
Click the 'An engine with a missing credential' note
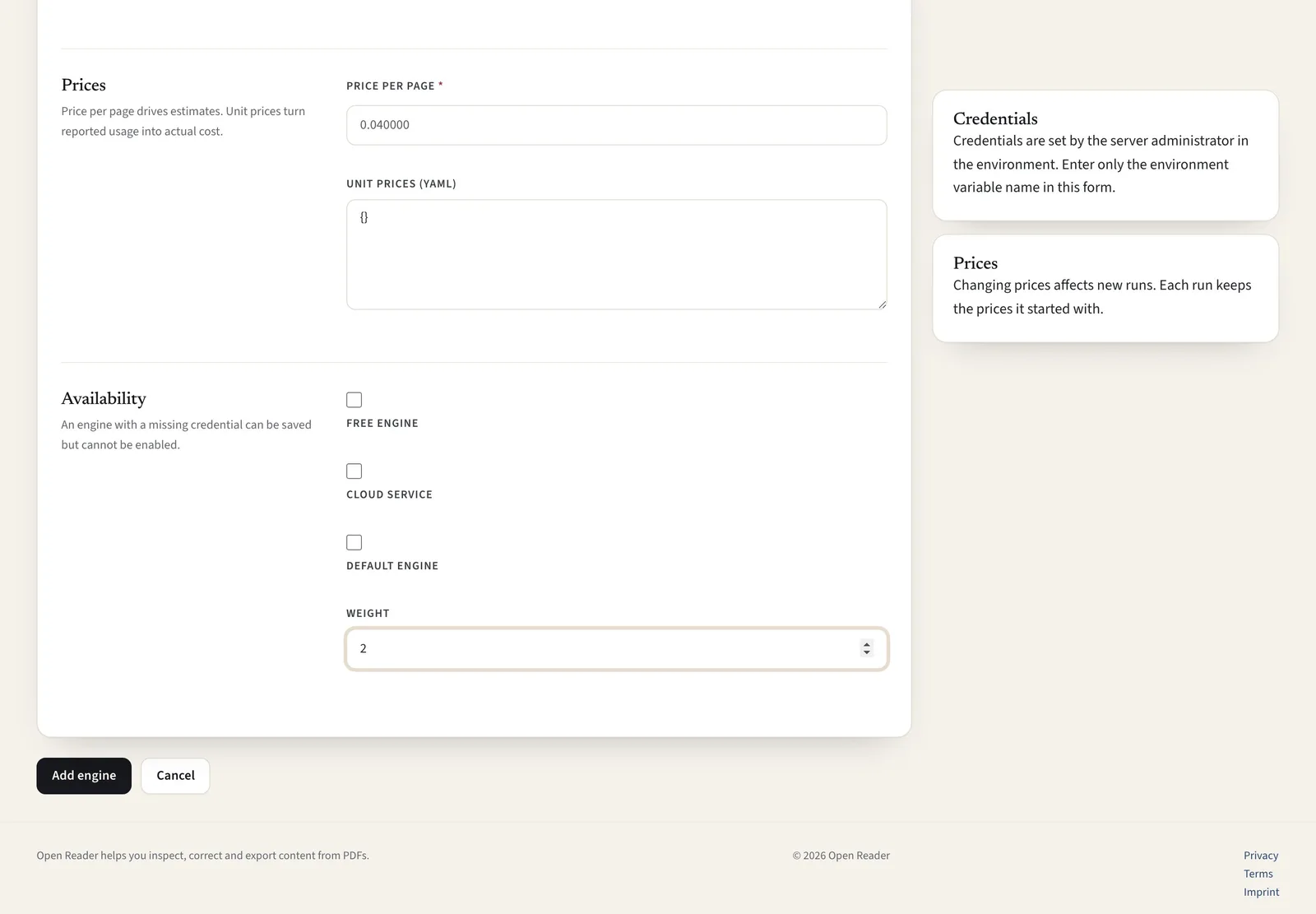tap(186, 434)
